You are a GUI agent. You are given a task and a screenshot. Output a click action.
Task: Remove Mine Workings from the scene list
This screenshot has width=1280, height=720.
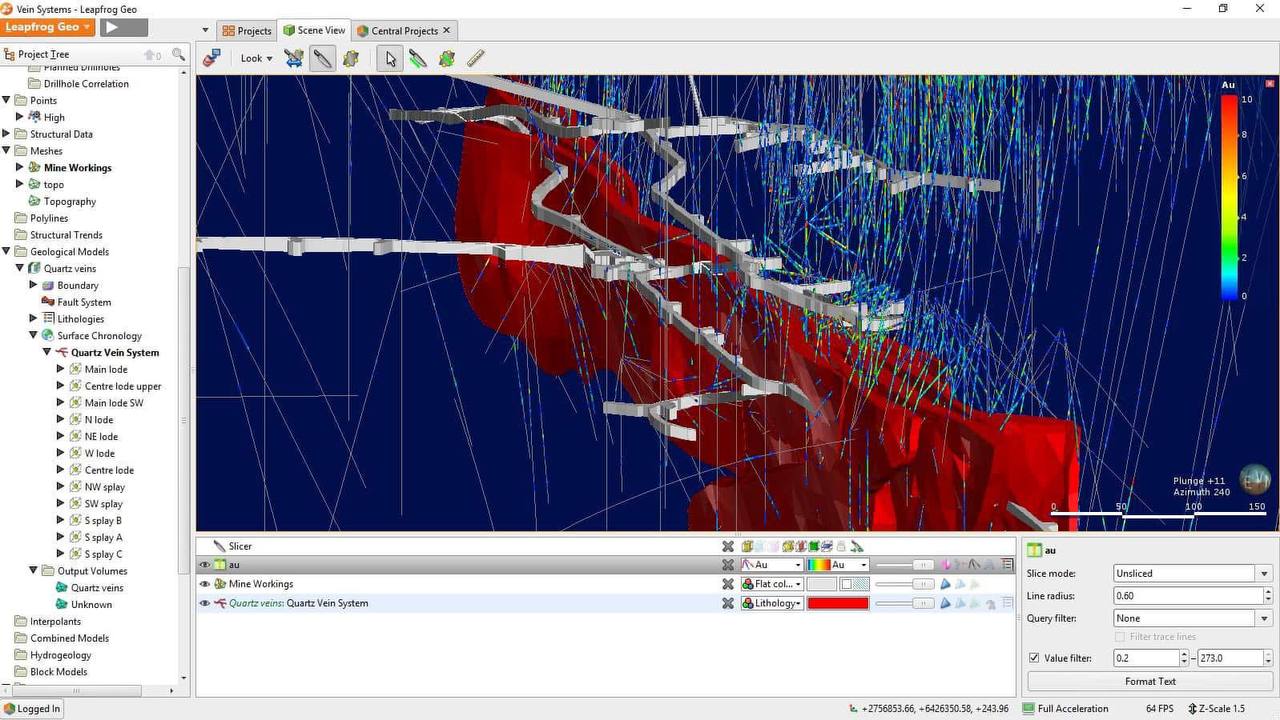point(728,584)
